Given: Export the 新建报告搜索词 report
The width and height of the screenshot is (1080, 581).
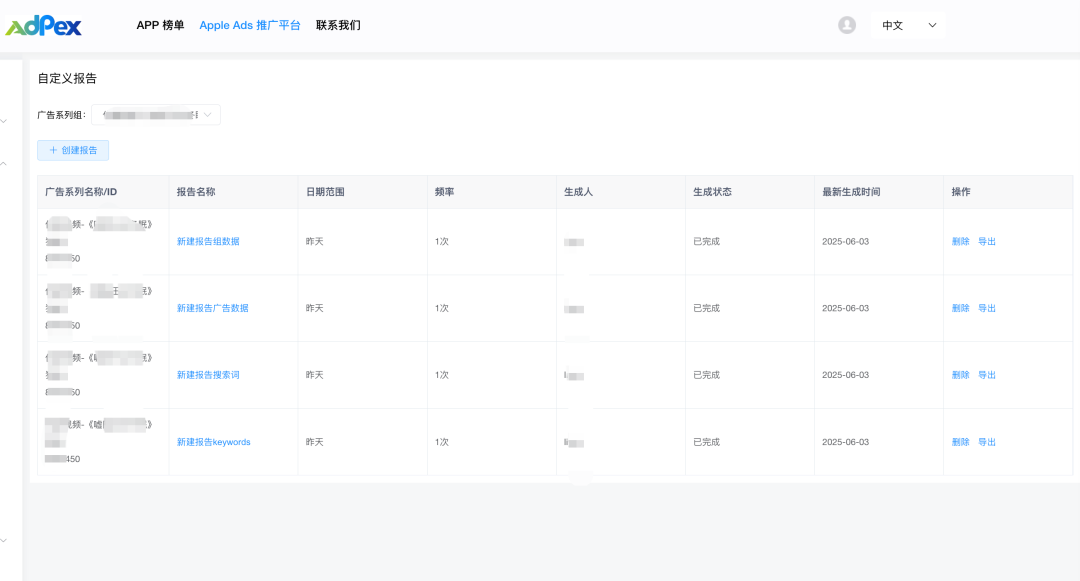Looking at the screenshot, I should pyautogui.click(x=987, y=375).
